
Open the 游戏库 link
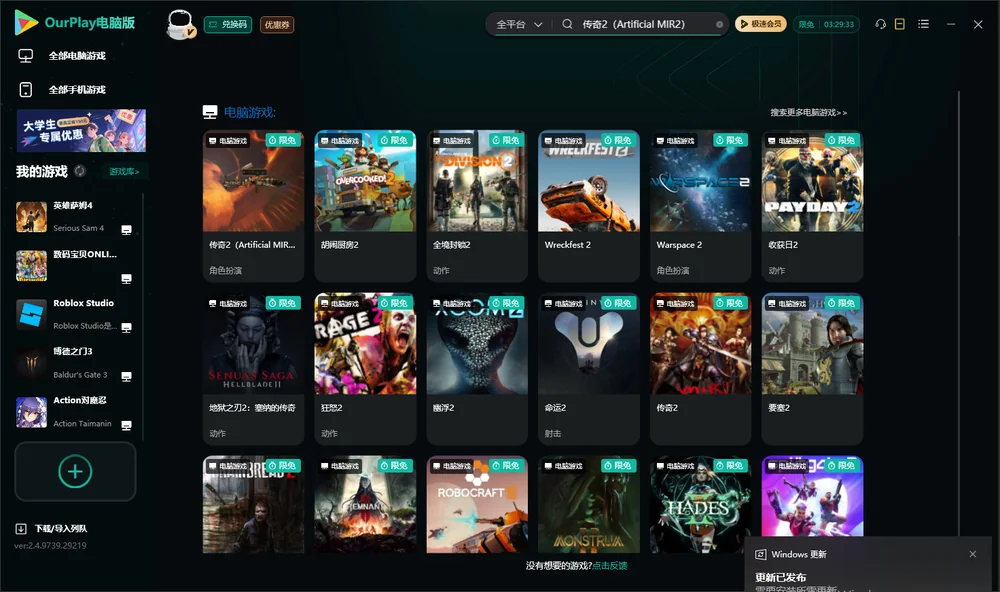click(x=124, y=172)
